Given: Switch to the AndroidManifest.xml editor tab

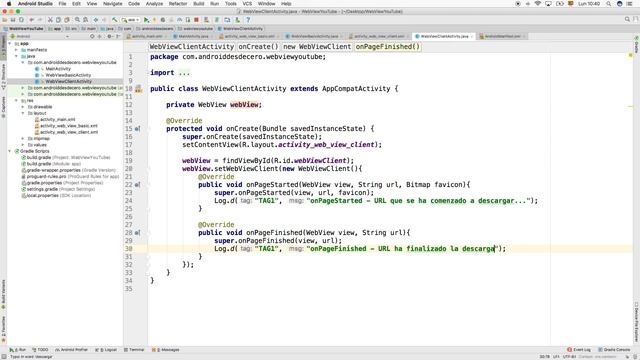Looking at the screenshot, I should tap(502, 36).
